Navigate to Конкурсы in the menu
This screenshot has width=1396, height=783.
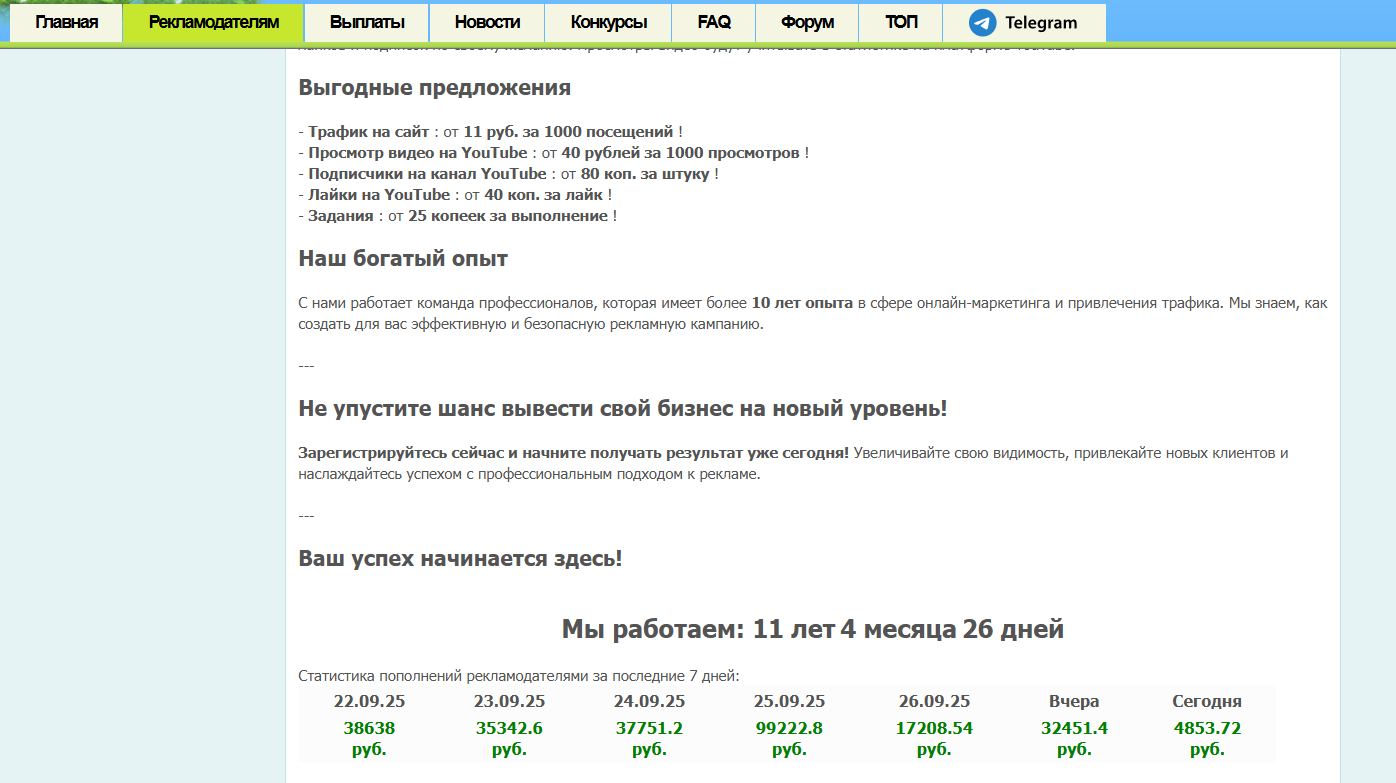pos(608,23)
